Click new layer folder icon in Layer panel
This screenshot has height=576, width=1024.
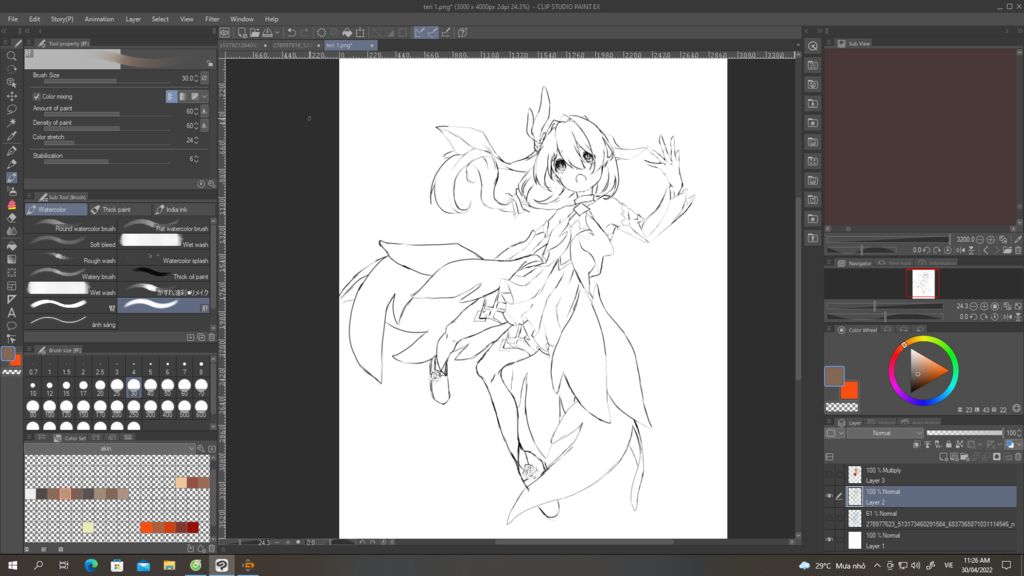point(965,456)
